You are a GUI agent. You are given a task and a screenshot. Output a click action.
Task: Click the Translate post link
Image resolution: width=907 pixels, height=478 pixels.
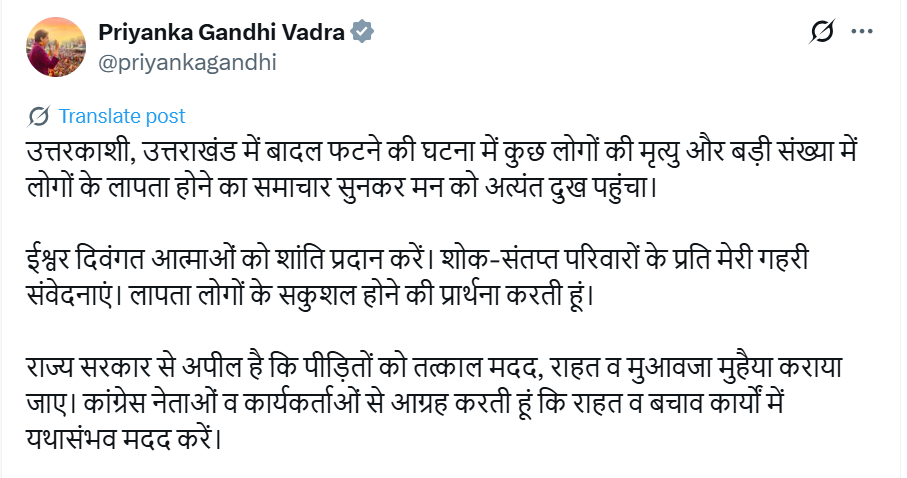coord(122,116)
